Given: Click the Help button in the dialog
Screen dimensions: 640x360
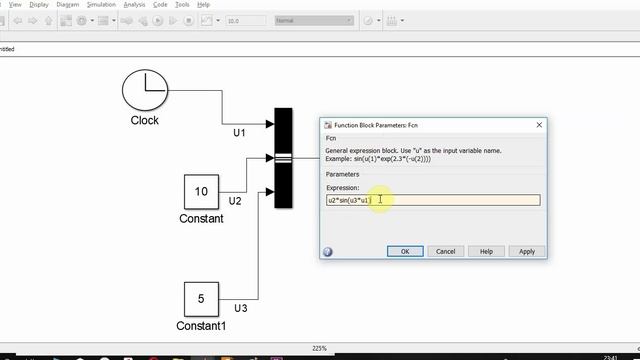Looking at the screenshot, I should 486,251.
